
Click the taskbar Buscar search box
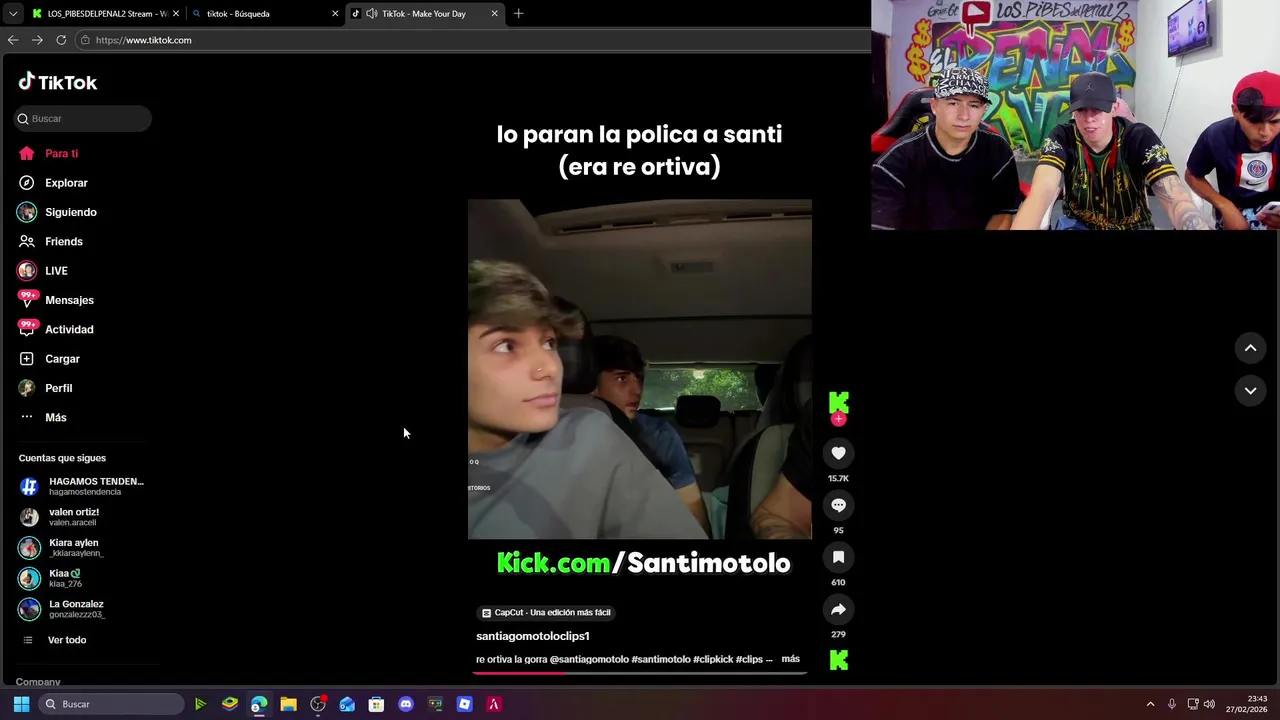click(x=112, y=704)
